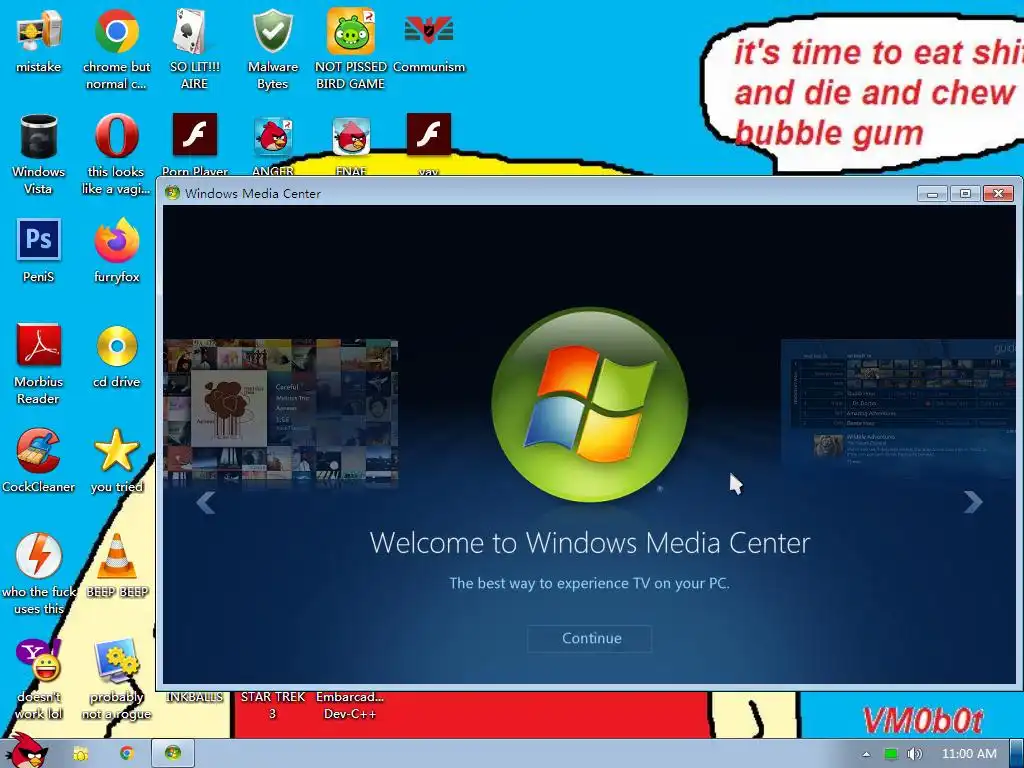The width and height of the screenshot is (1024, 768).
Task: Open the FNAF desktop icon
Action: (351, 137)
